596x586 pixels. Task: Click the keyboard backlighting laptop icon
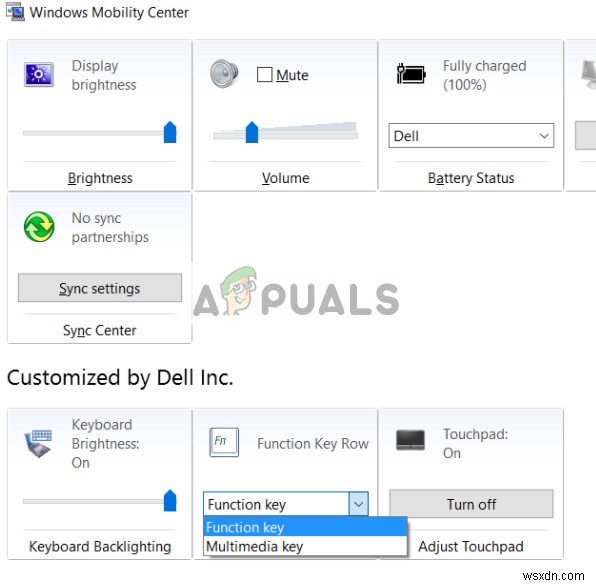38,443
